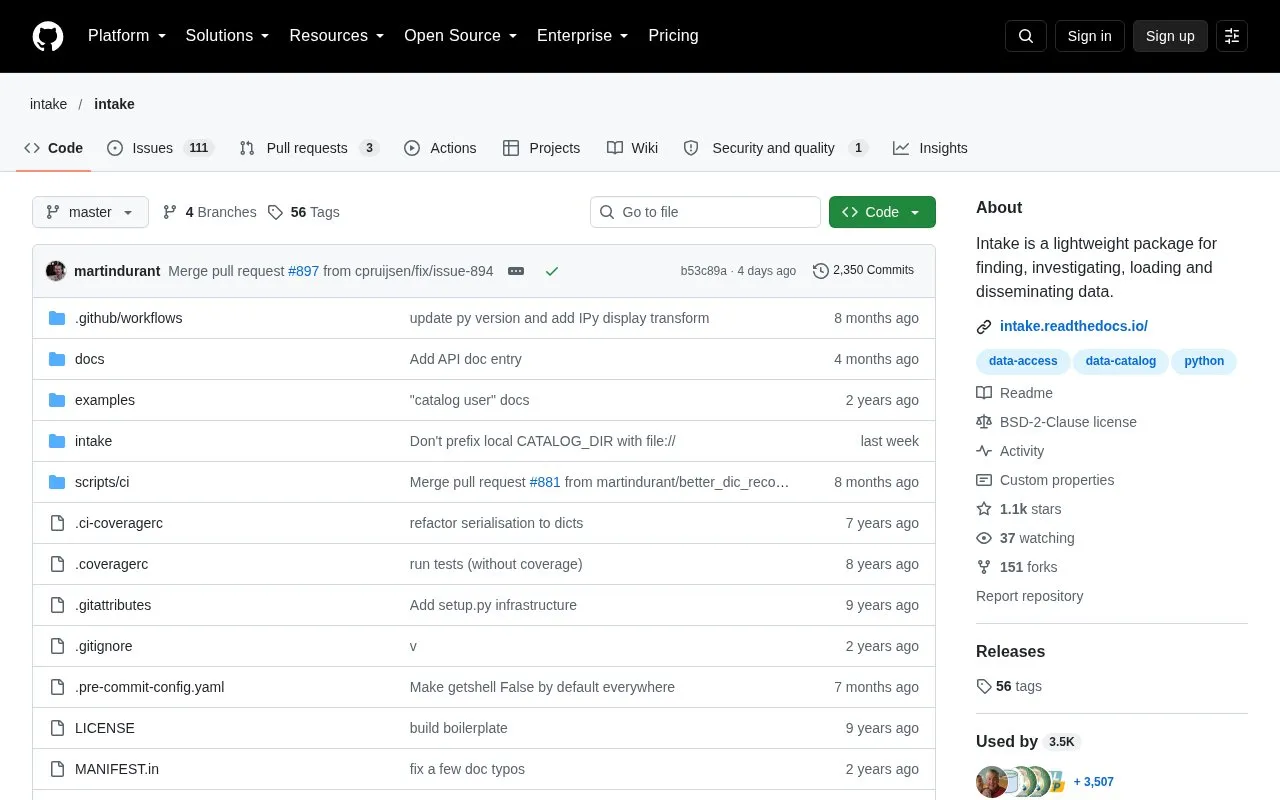Open the Activity link

[1010, 451]
